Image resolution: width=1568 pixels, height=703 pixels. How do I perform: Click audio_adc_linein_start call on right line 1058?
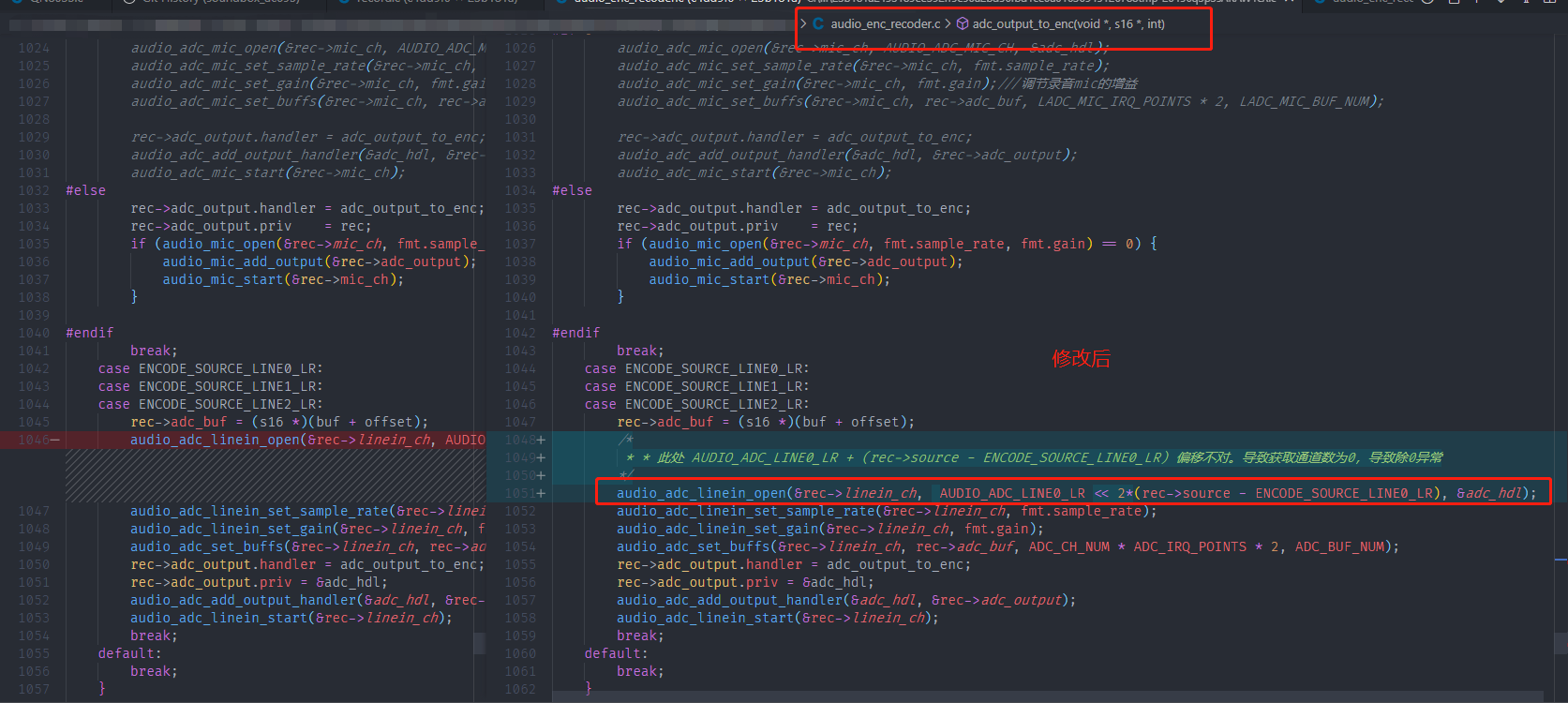(x=778, y=618)
